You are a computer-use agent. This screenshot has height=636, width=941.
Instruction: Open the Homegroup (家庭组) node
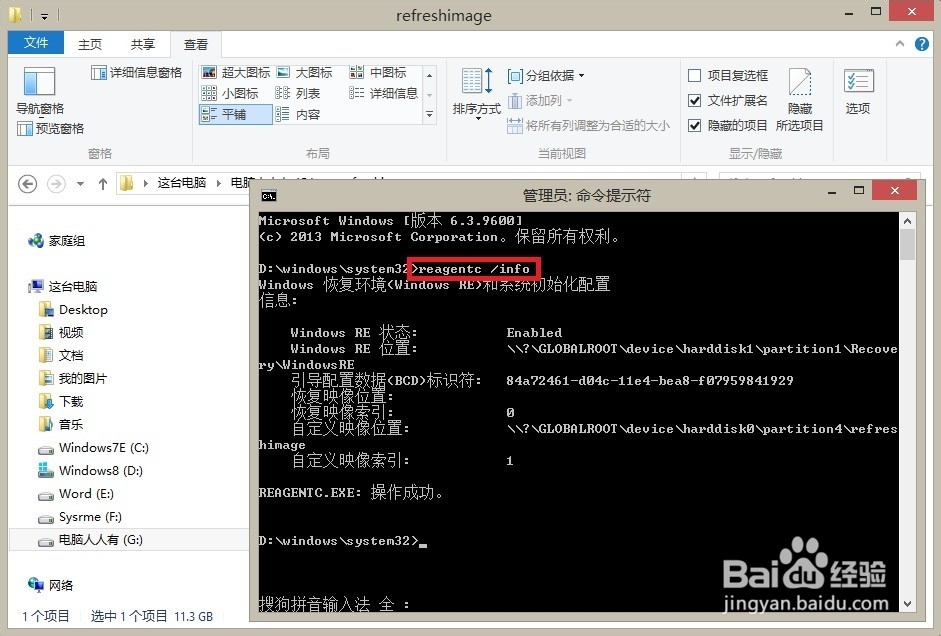click(57, 241)
